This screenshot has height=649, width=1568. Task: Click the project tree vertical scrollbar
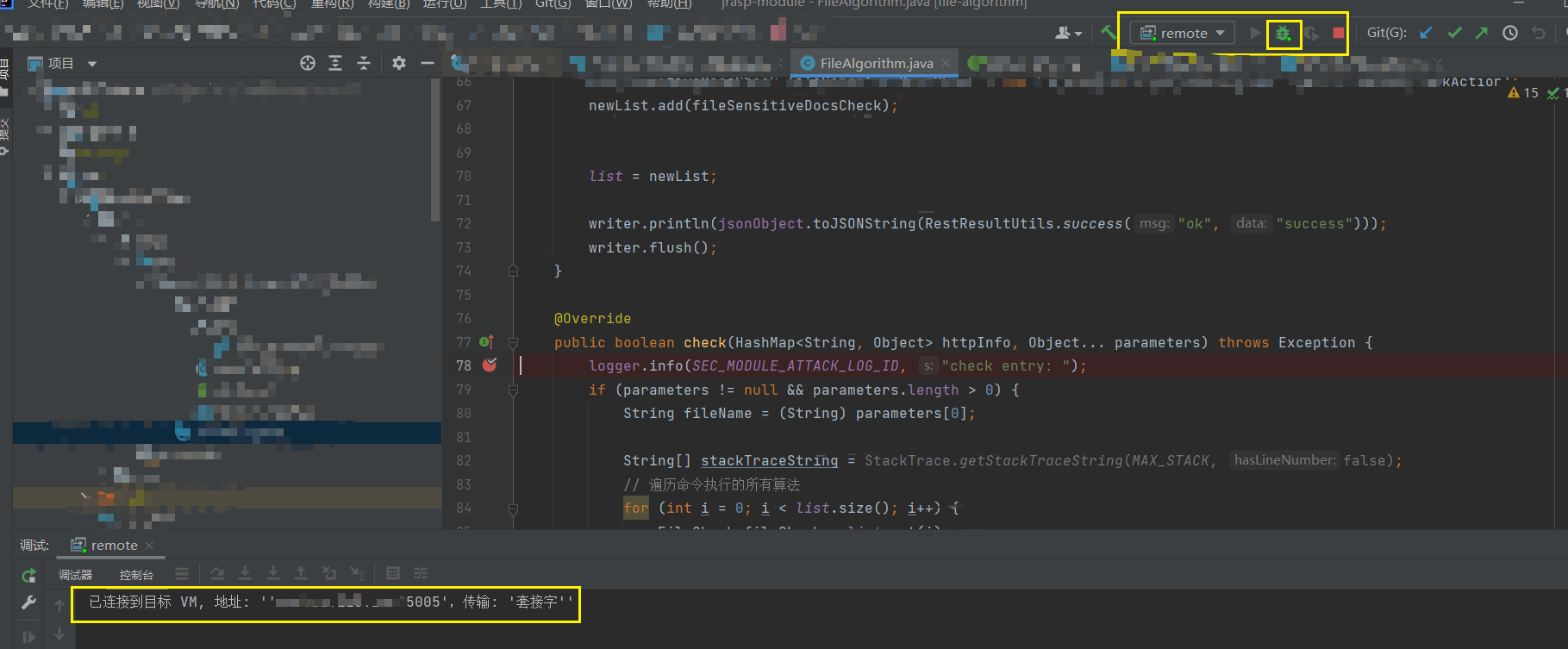click(435, 151)
